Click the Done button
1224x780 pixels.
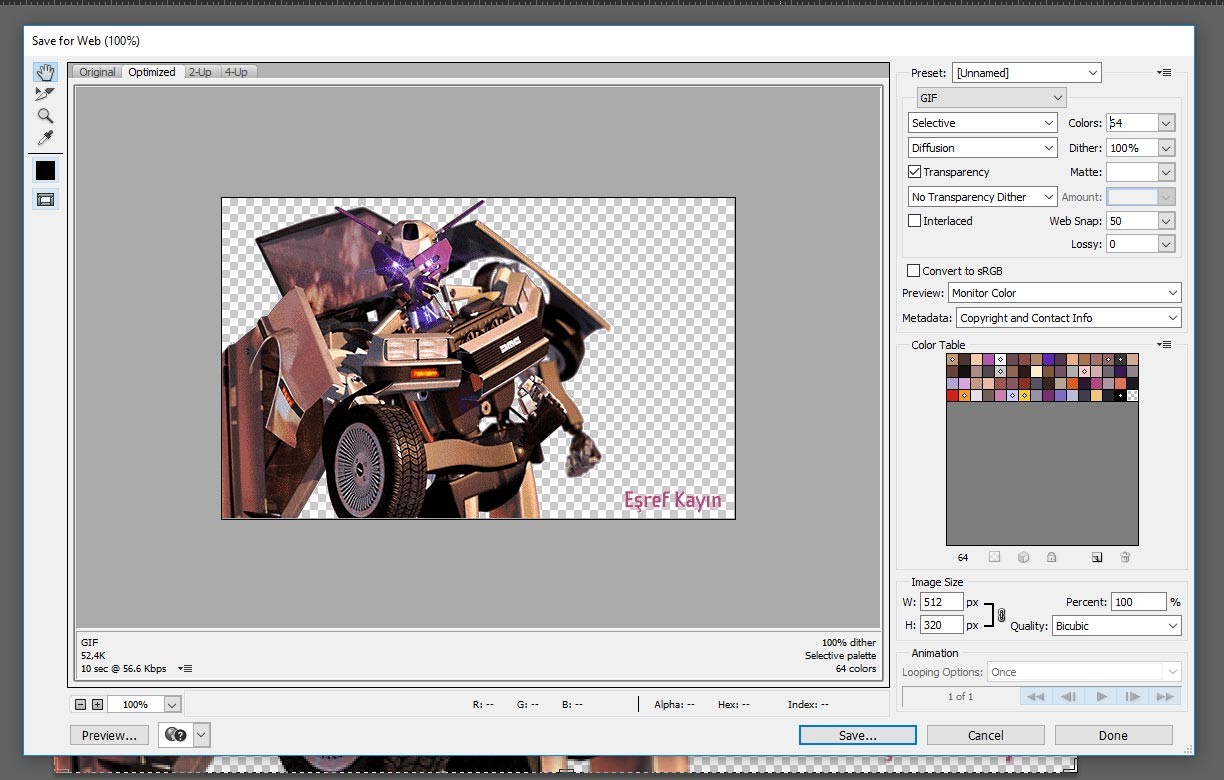tap(1114, 735)
